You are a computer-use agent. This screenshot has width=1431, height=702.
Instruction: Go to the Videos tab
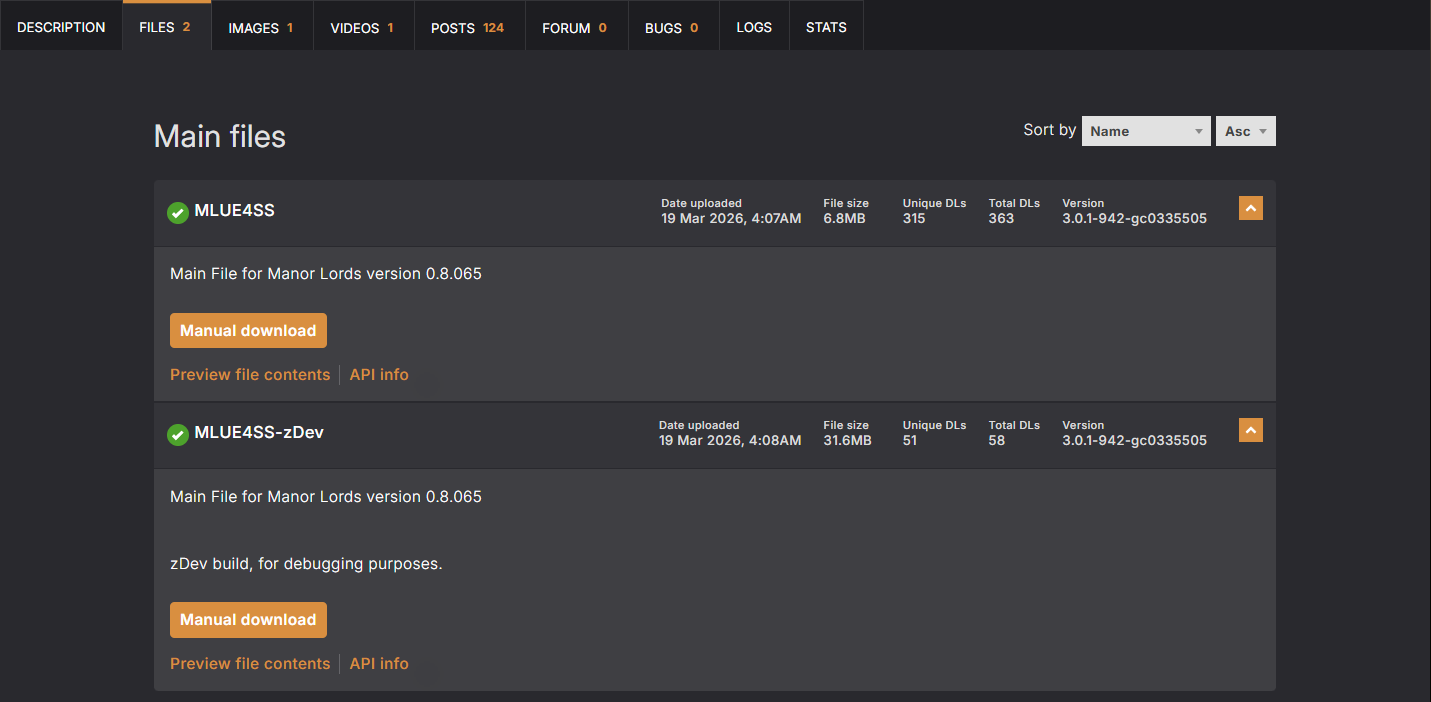pyautogui.click(x=362, y=27)
